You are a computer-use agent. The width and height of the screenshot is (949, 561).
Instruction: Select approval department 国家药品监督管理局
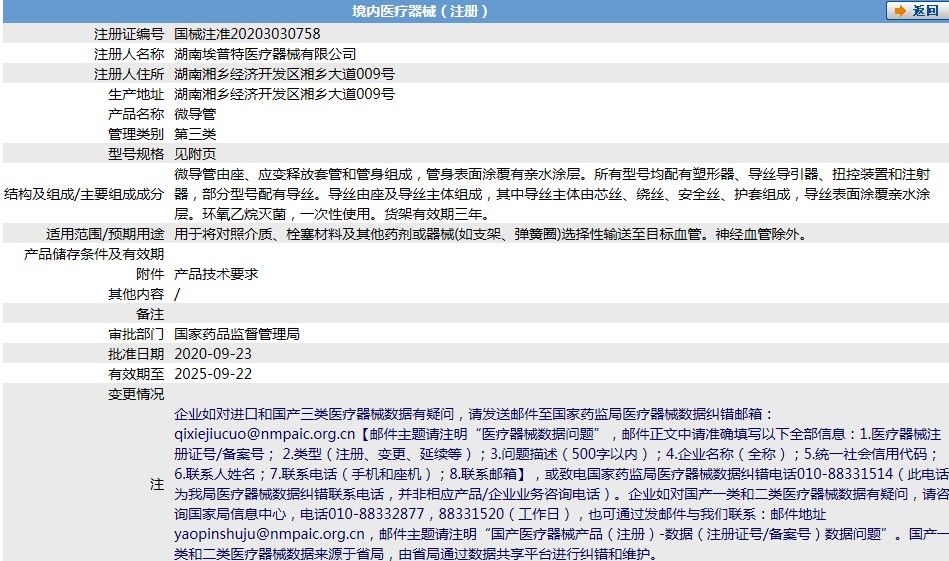pyautogui.click(x=237, y=333)
